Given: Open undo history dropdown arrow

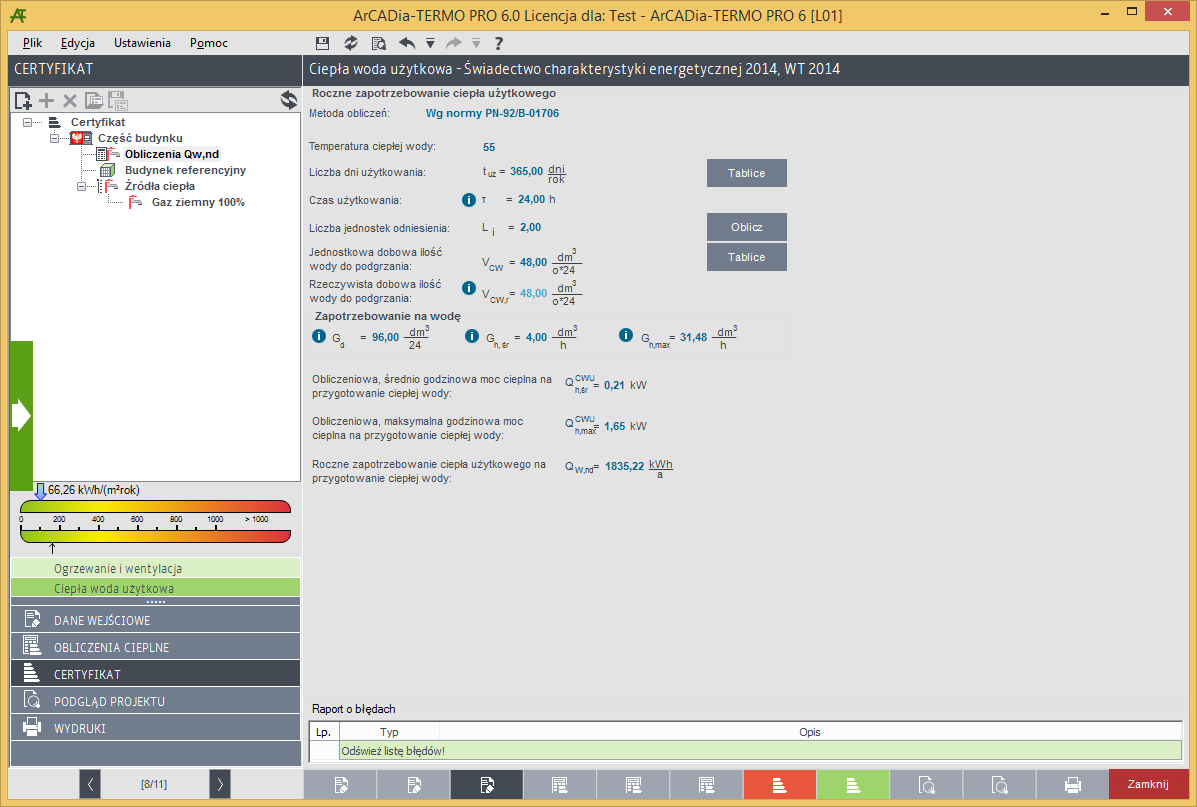Looking at the screenshot, I should click(x=431, y=44).
